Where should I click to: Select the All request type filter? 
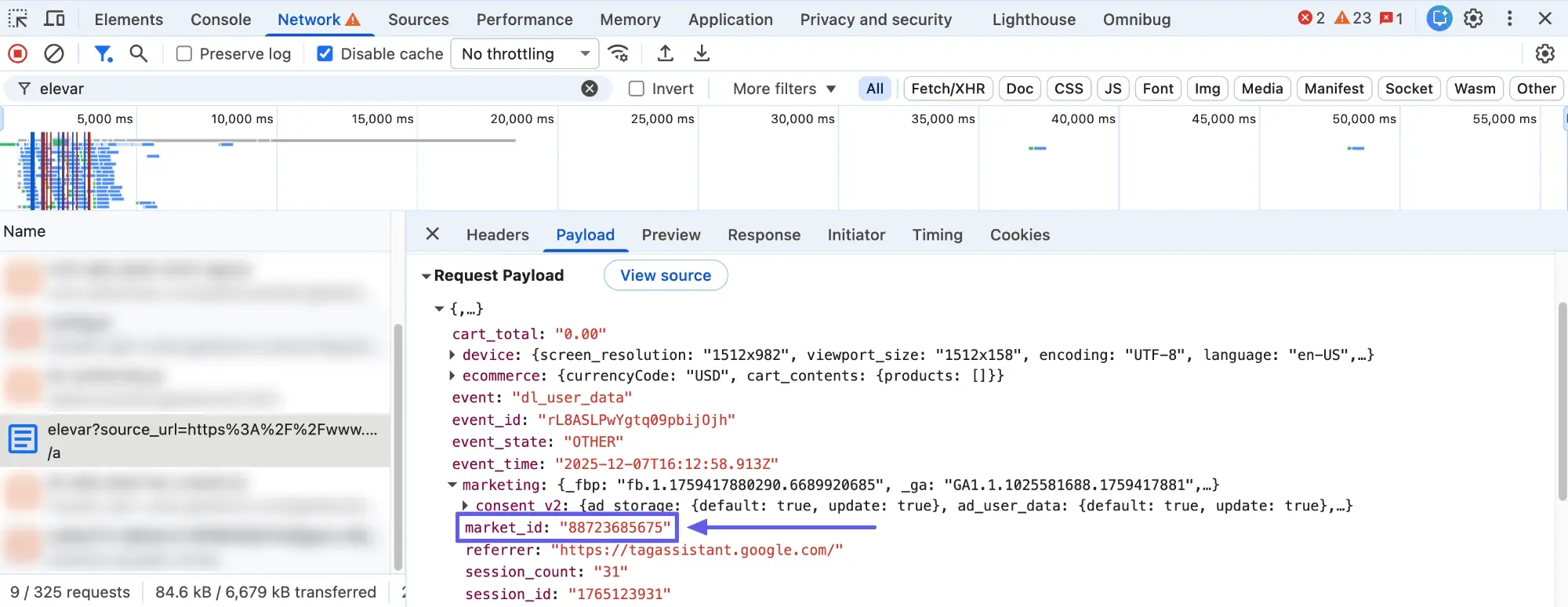click(875, 89)
